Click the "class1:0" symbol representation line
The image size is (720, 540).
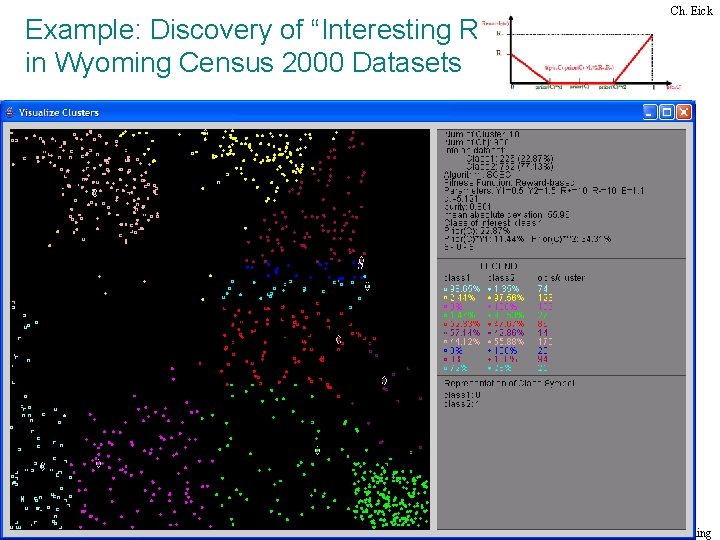(x=462, y=395)
